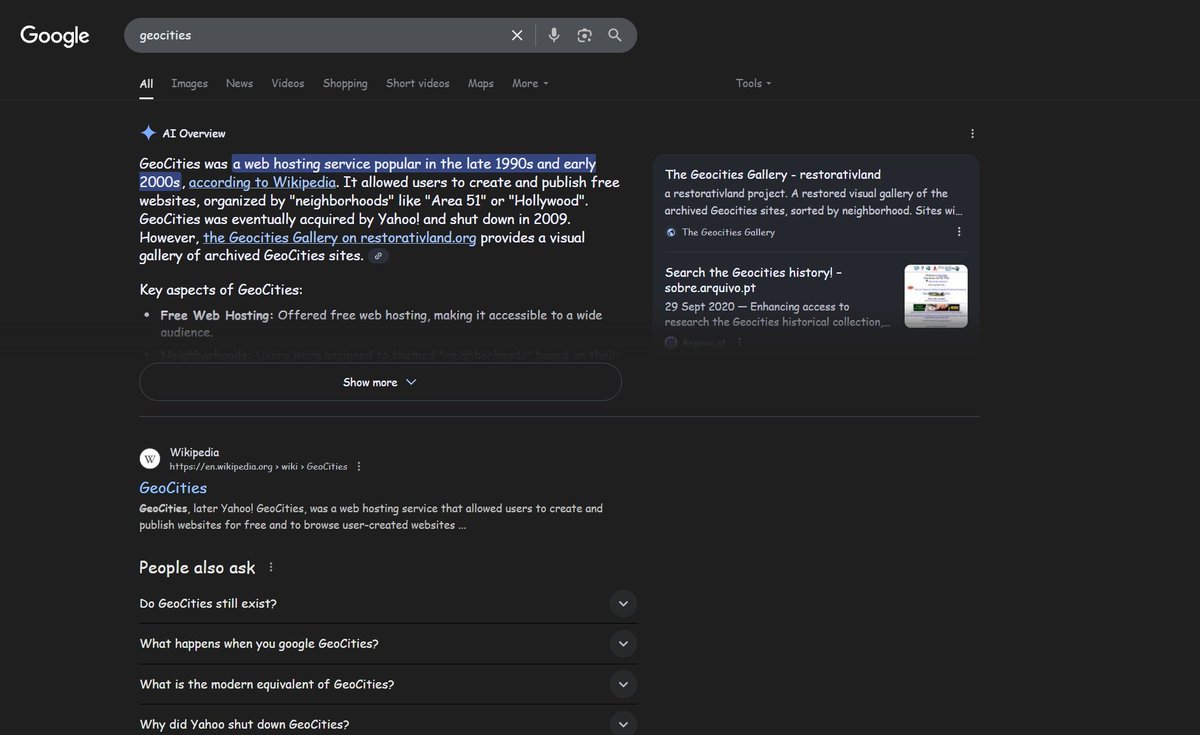The image size is (1200, 735).
Task: Click the en.wikipedia.org URL breadcrumb
Action: [x=258, y=467]
